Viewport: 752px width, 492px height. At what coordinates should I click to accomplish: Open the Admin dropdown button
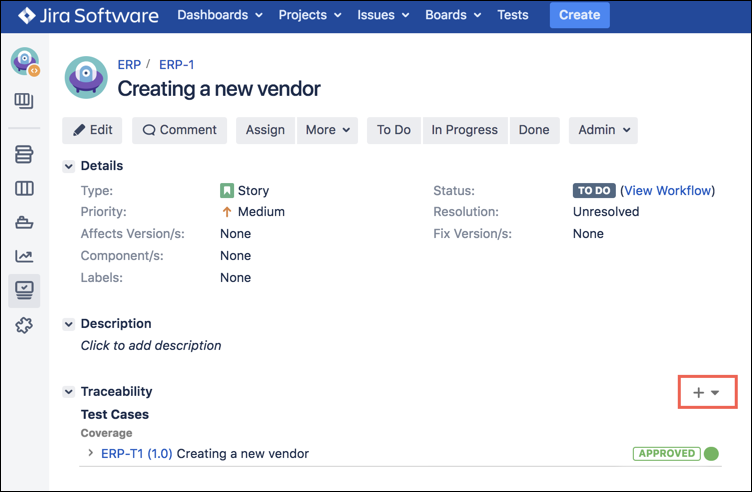click(603, 130)
